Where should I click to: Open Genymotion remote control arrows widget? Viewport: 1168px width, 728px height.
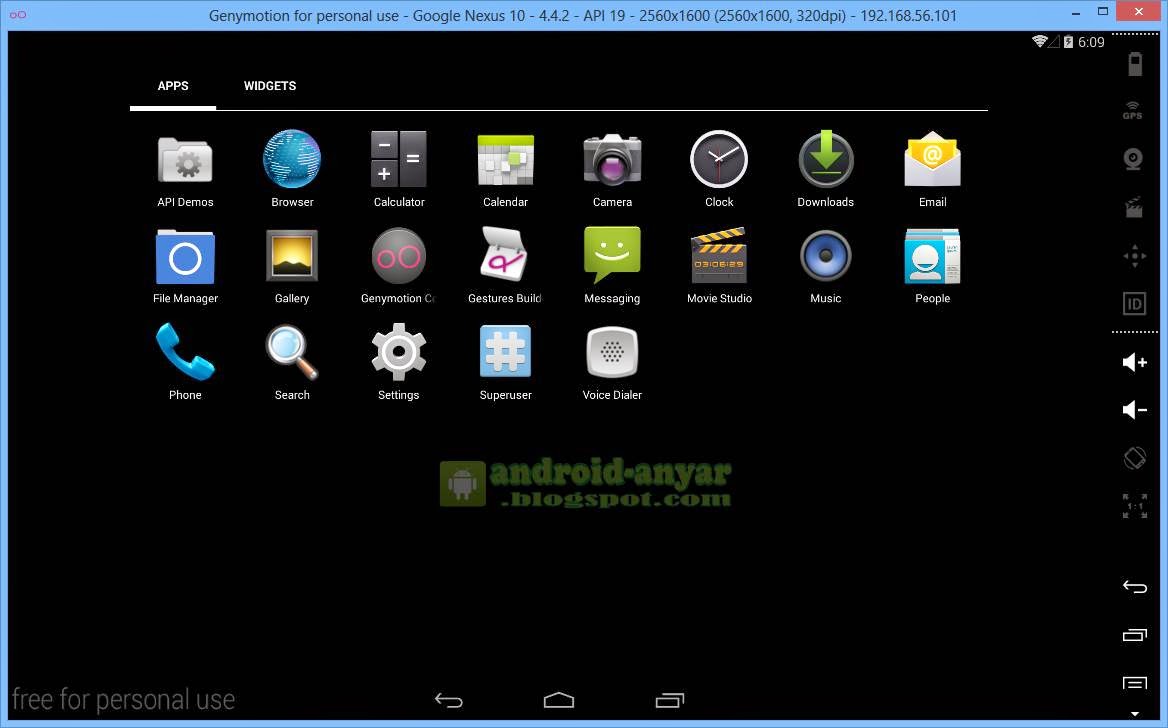click(1134, 256)
